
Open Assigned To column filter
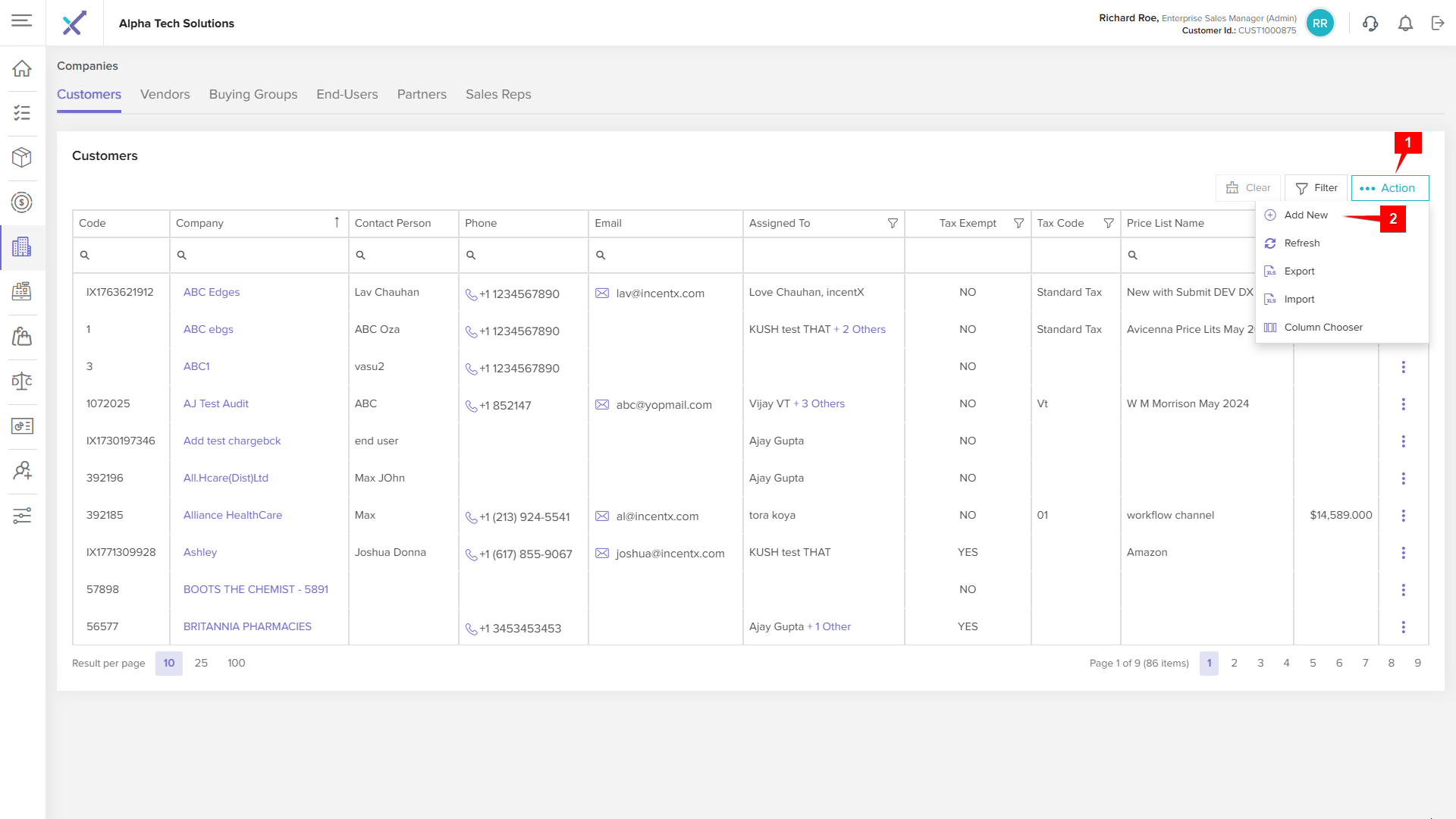tap(893, 223)
